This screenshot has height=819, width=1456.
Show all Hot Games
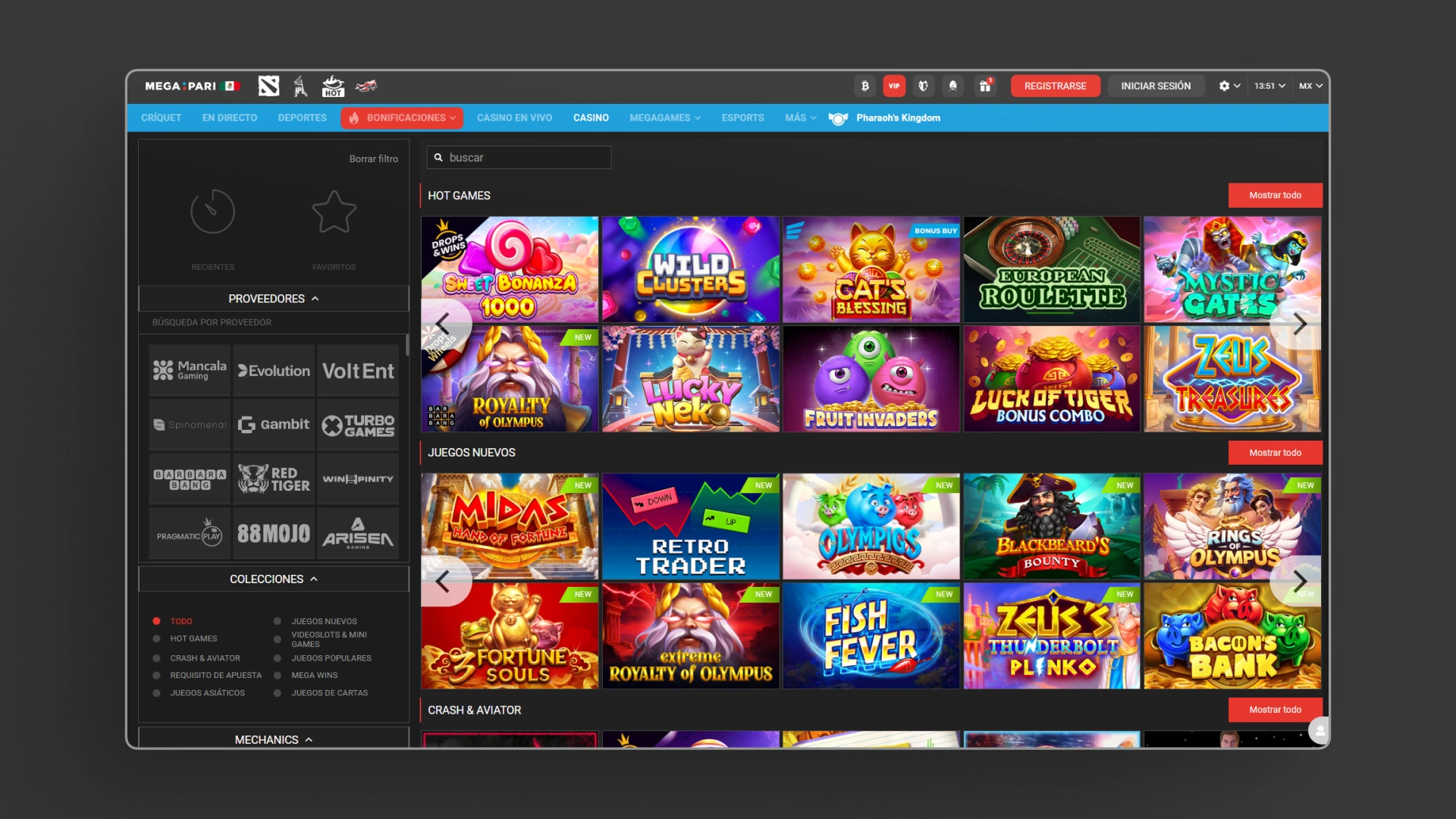(x=1275, y=195)
